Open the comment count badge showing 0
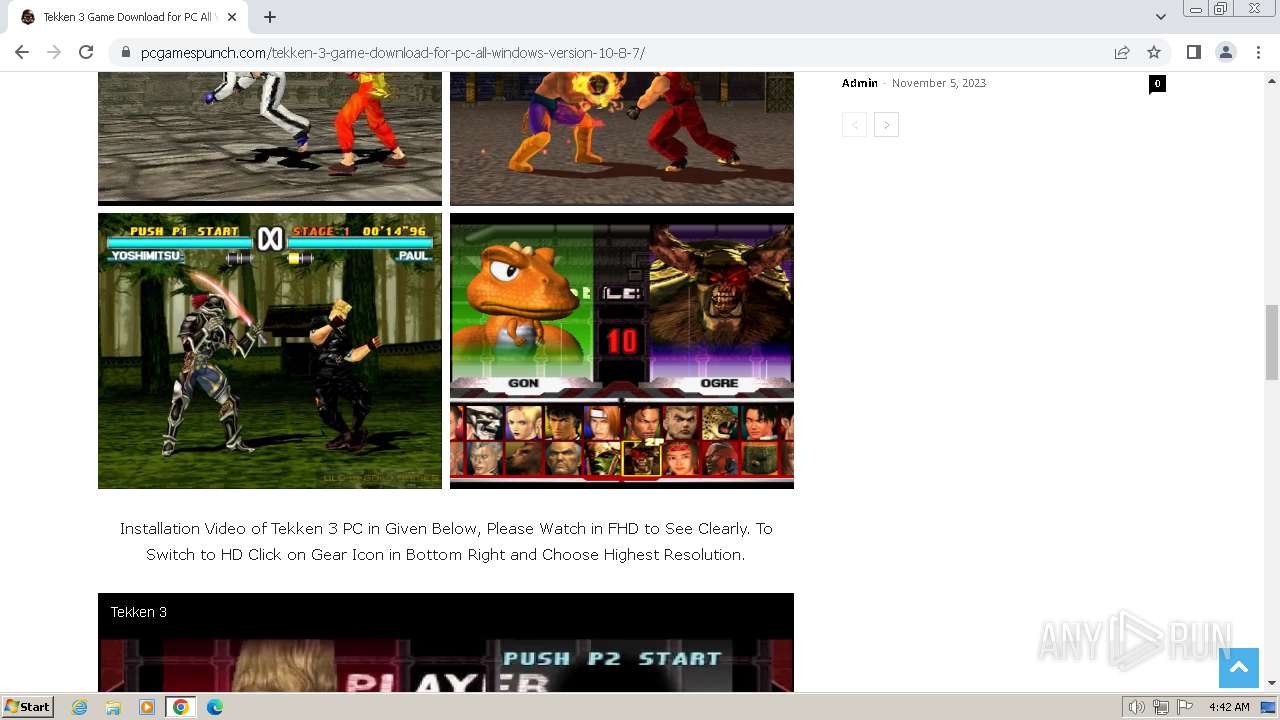Viewport: 1280px width, 720px height. click(x=1157, y=84)
